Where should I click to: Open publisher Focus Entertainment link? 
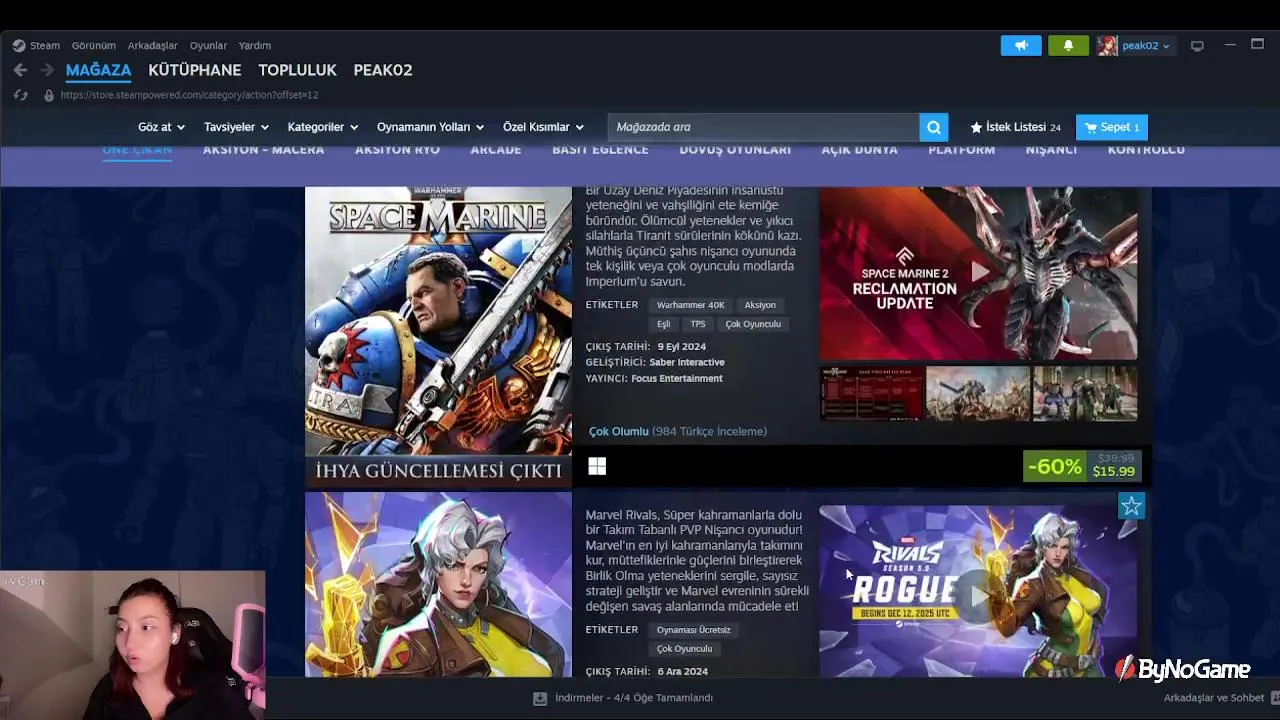[x=677, y=378]
